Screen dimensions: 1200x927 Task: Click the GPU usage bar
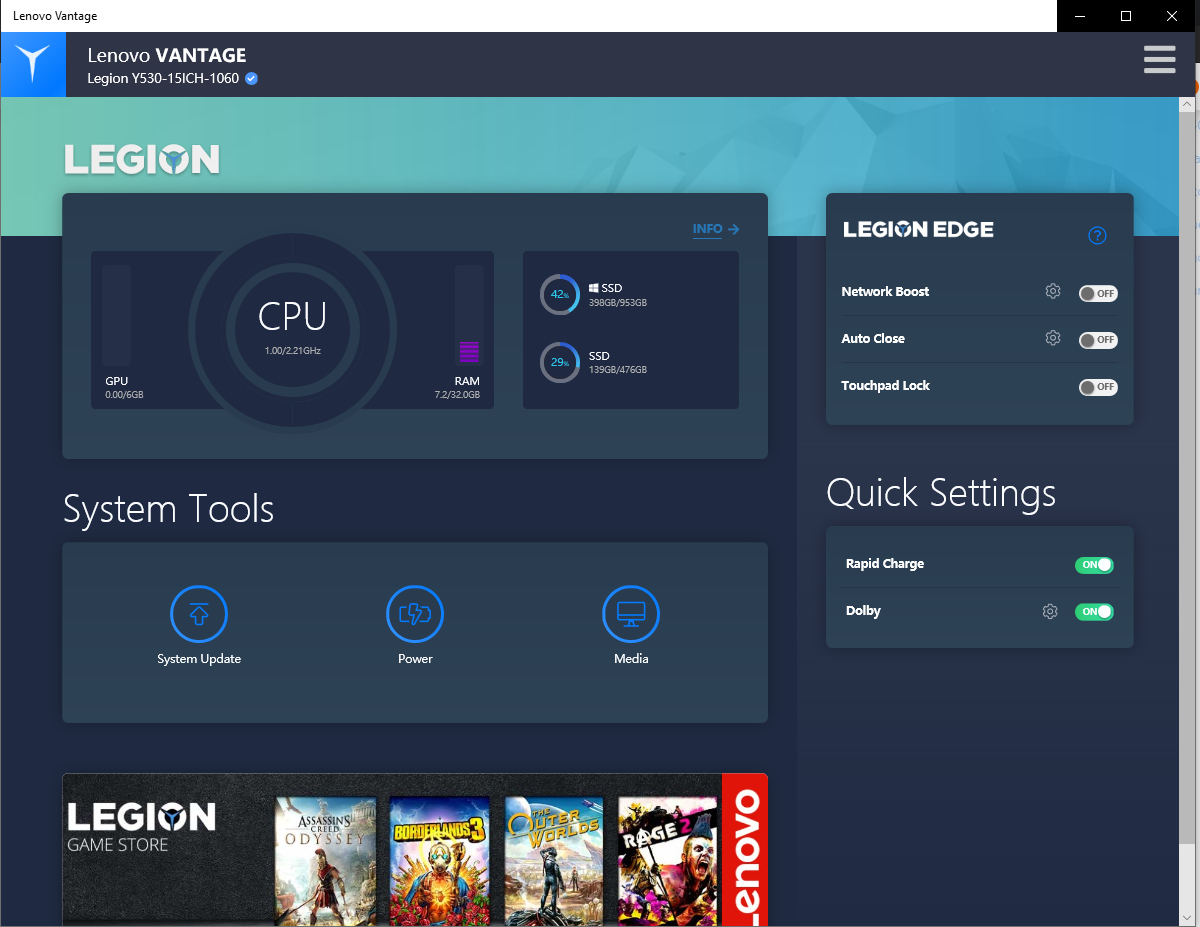(x=116, y=315)
